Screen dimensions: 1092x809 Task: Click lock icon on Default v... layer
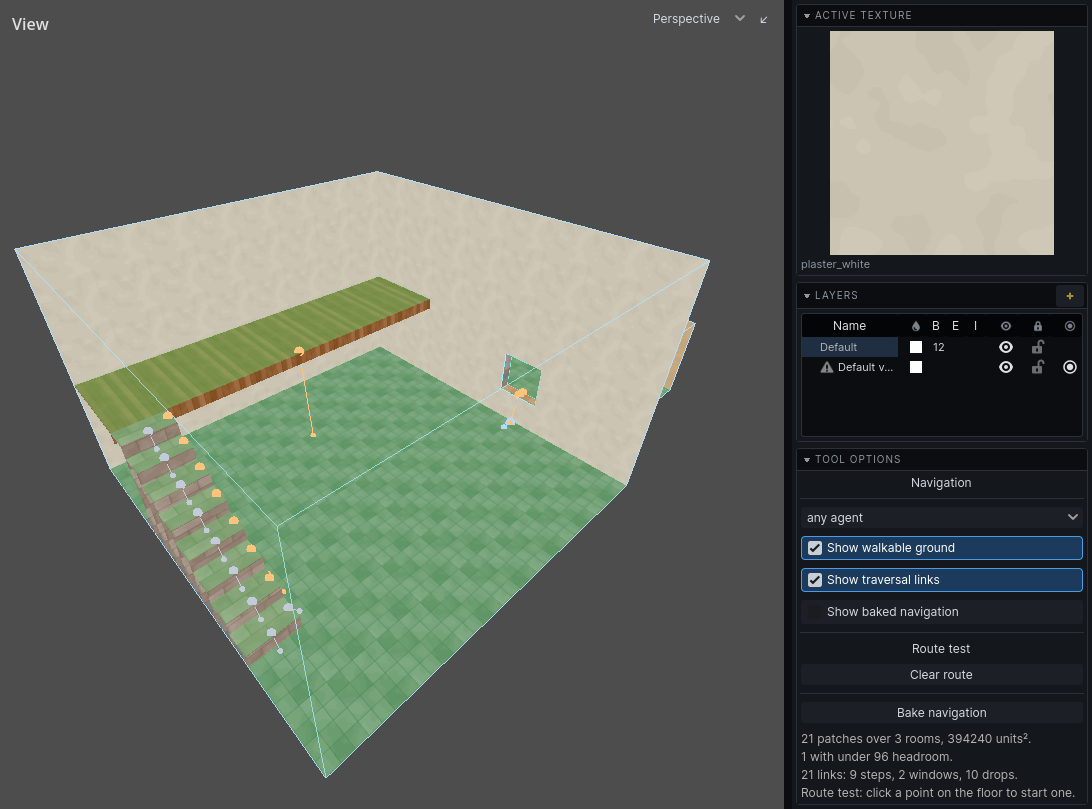1038,367
